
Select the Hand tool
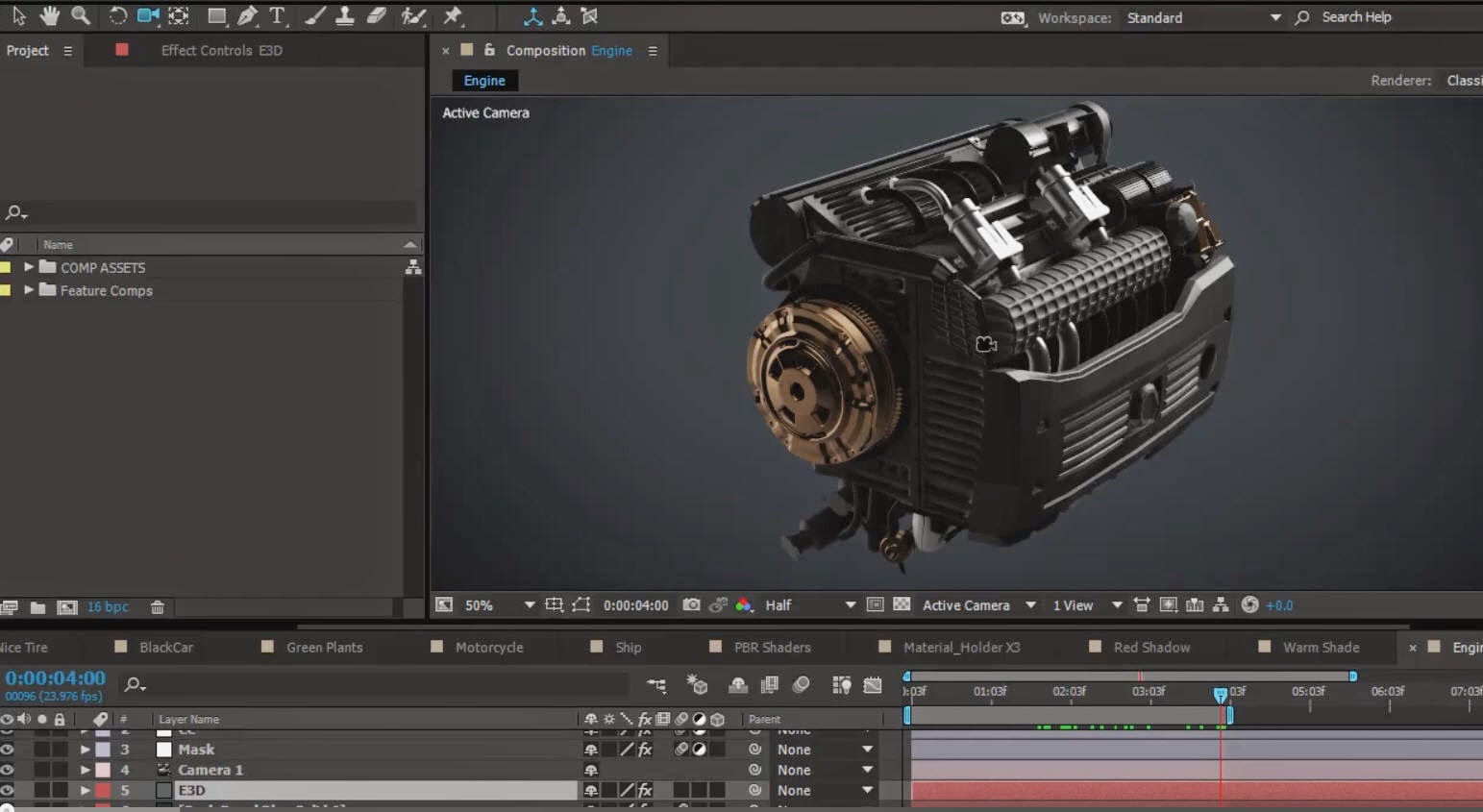coord(49,16)
